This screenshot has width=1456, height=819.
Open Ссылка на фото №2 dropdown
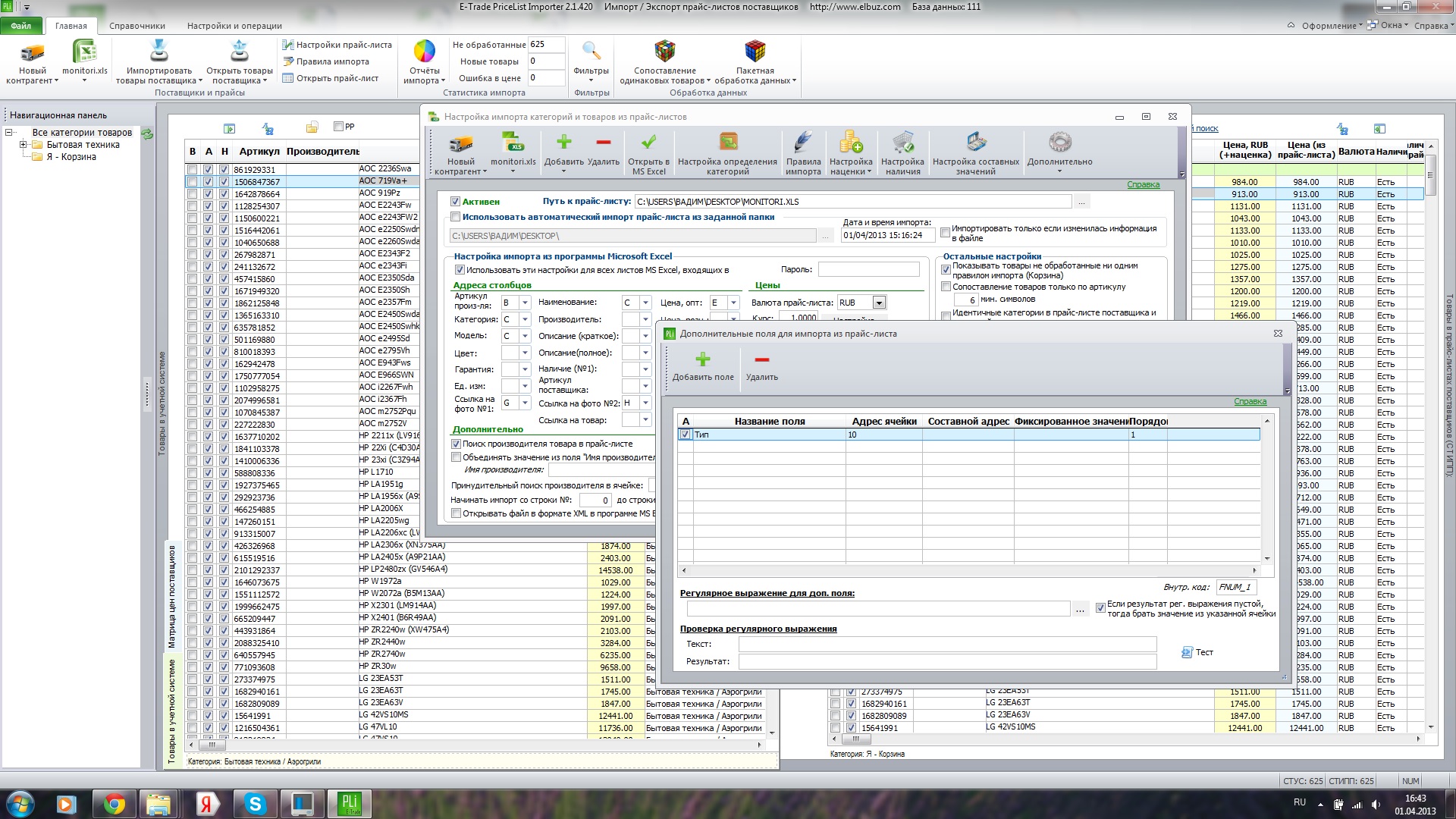[645, 403]
